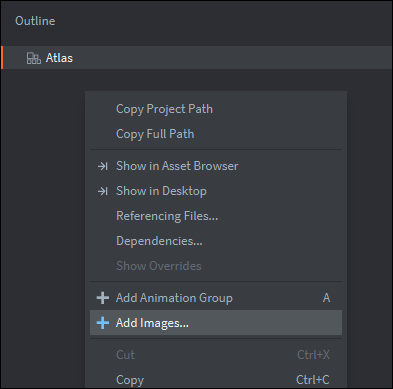Click the blue plus icon beside Add Images
393x389 pixels.
click(x=103, y=323)
